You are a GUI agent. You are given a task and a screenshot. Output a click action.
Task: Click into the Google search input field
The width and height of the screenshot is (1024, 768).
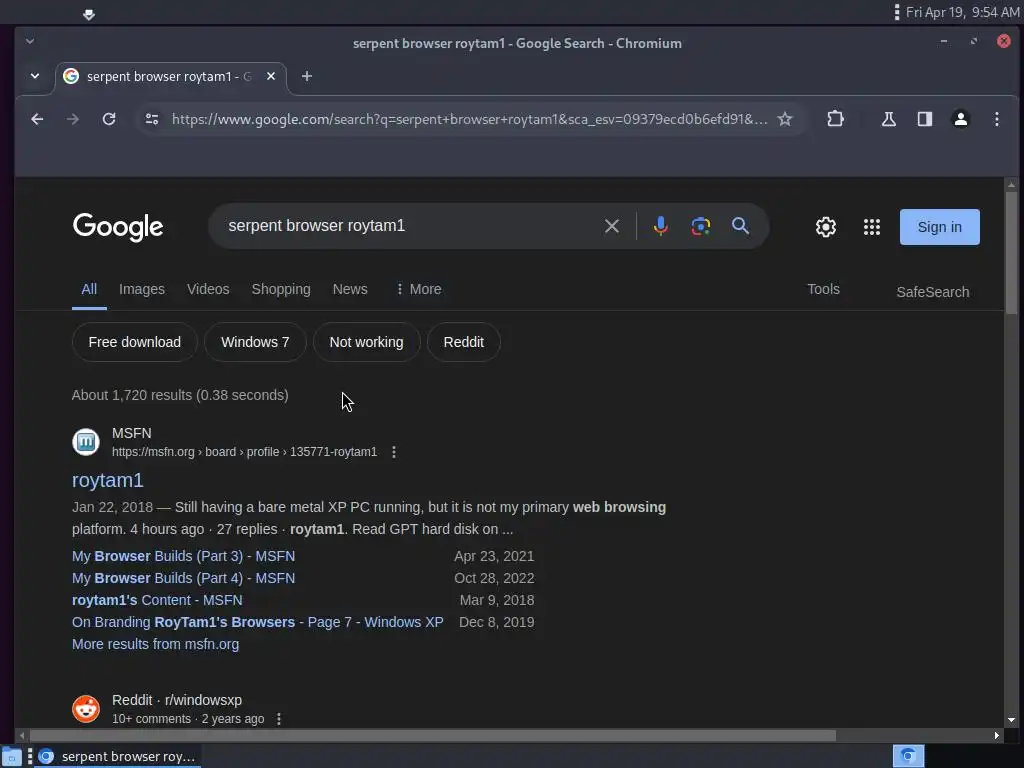click(x=411, y=226)
